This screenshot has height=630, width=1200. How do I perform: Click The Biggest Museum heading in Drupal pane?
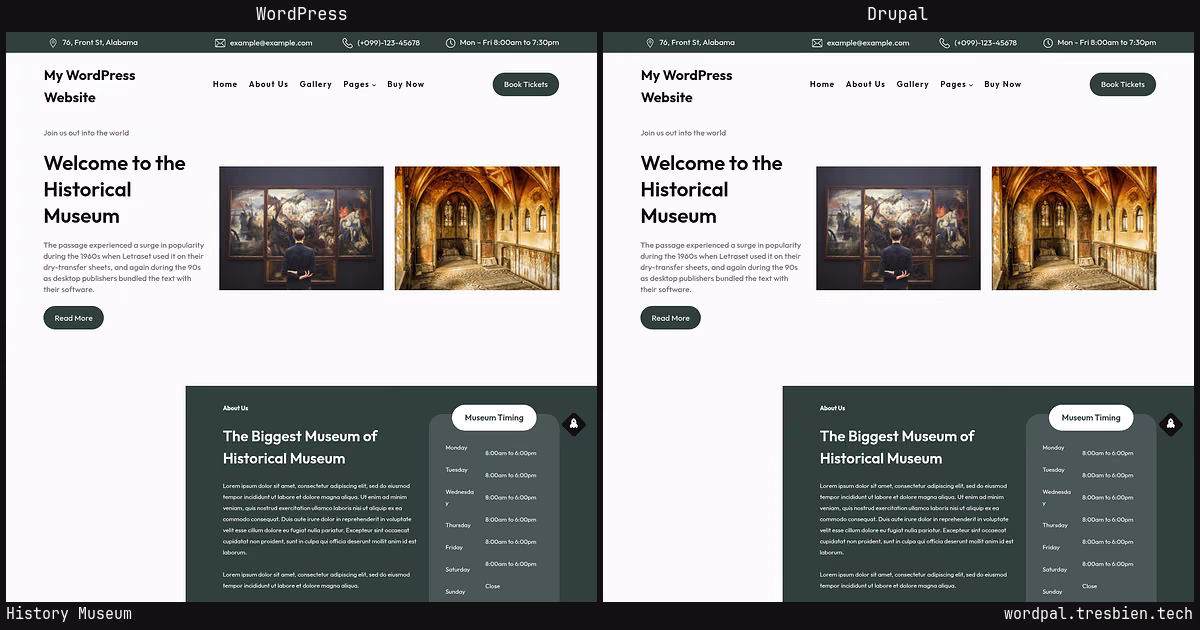[x=897, y=447]
